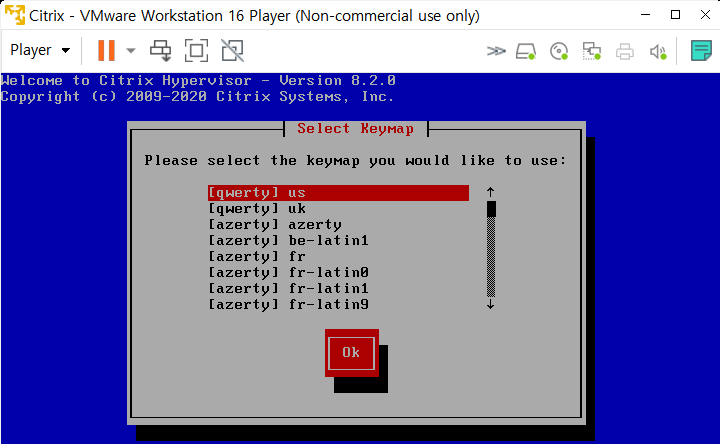The image size is (720, 444).
Task: Select the [azerty] azerty keymap
Action: pyautogui.click(x=338, y=225)
